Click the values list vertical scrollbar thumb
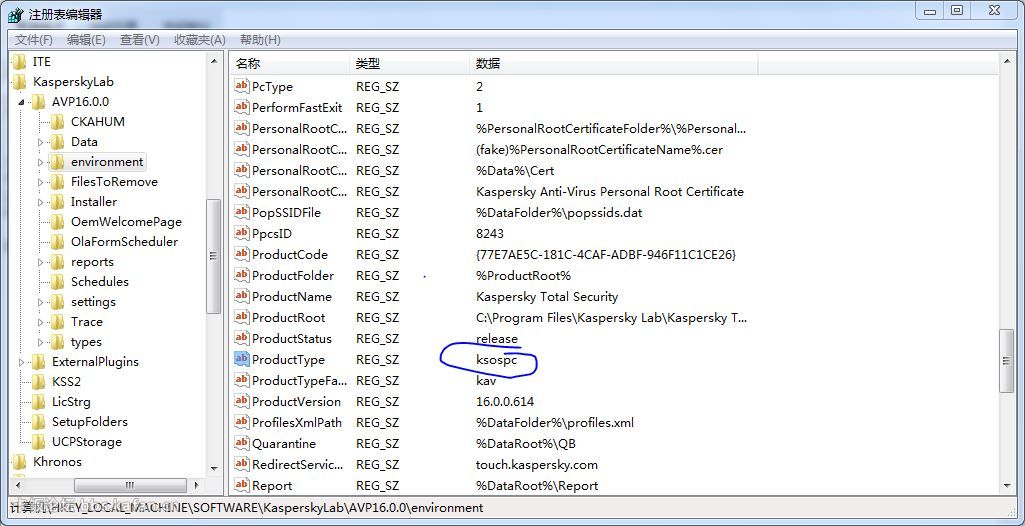 pyautogui.click(x=1007, y=361)
